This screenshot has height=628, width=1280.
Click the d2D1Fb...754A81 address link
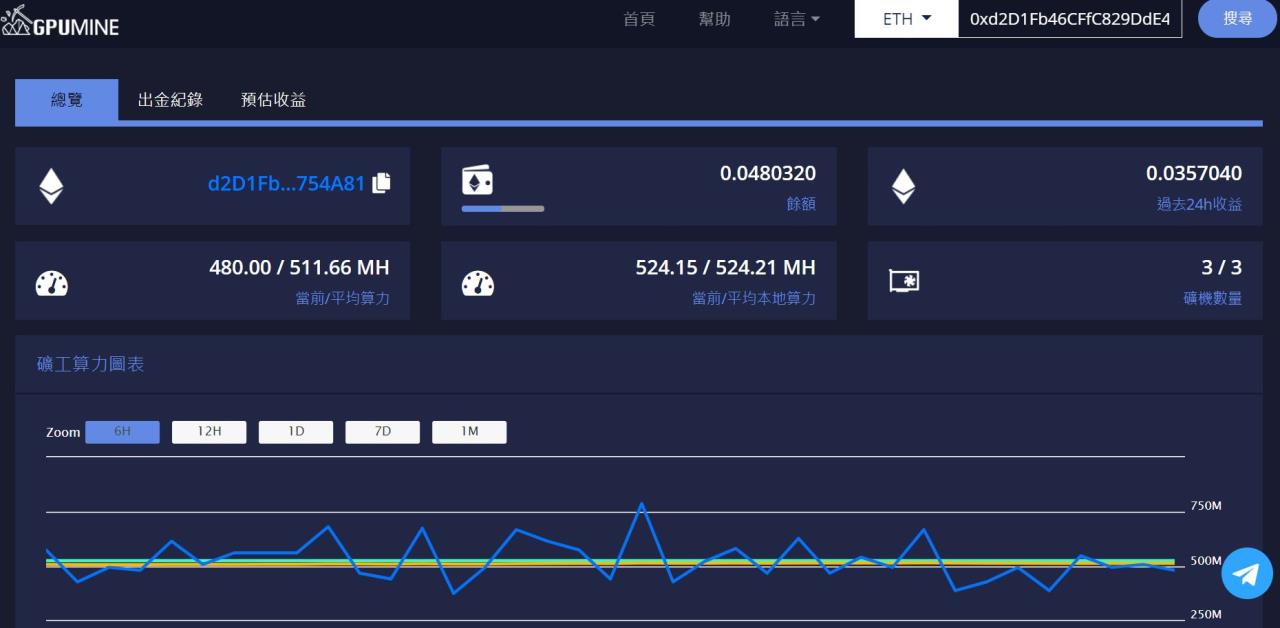(x=288, y=184)
